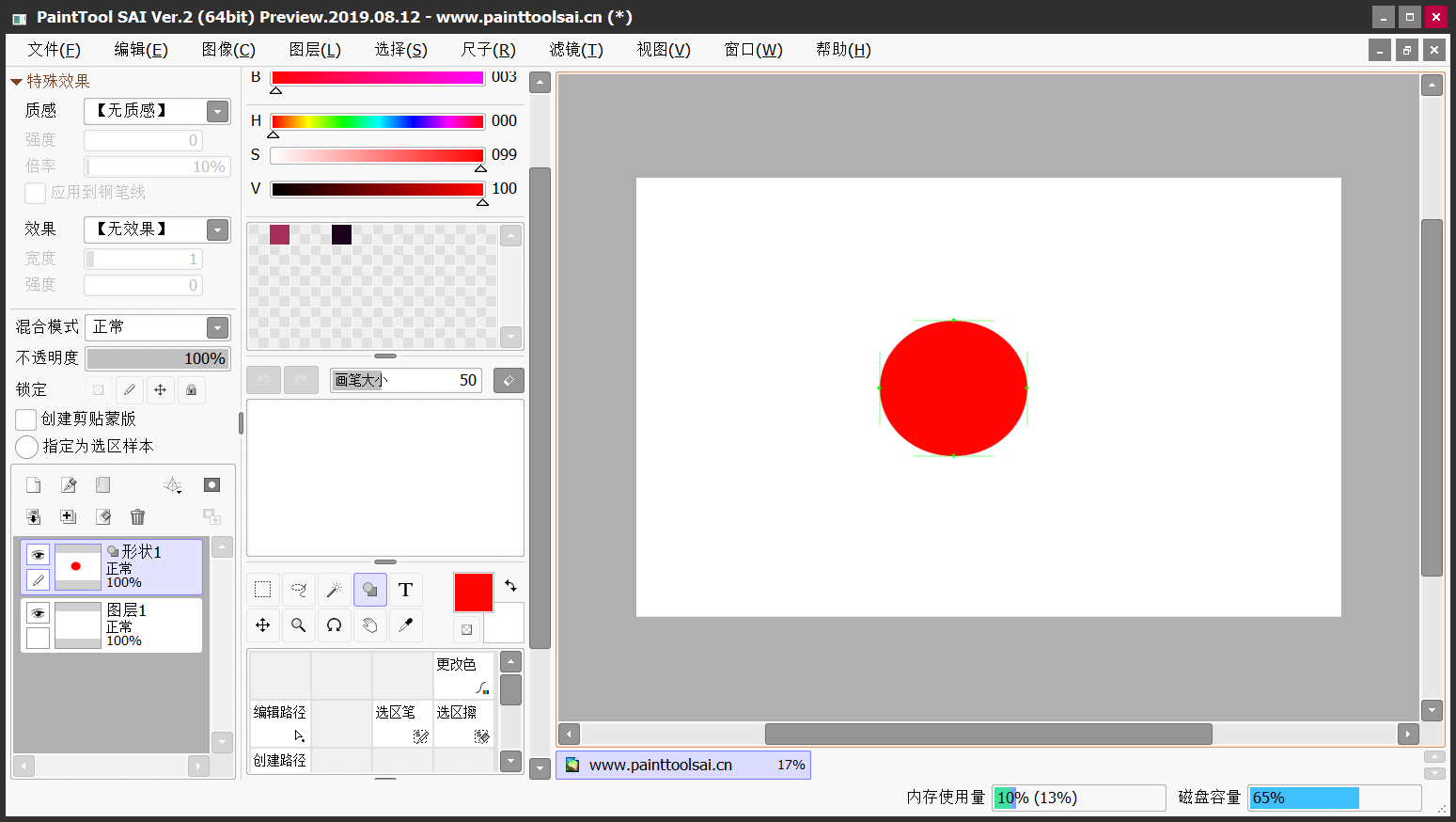Select the lasso selection tool

pos(299,590)
